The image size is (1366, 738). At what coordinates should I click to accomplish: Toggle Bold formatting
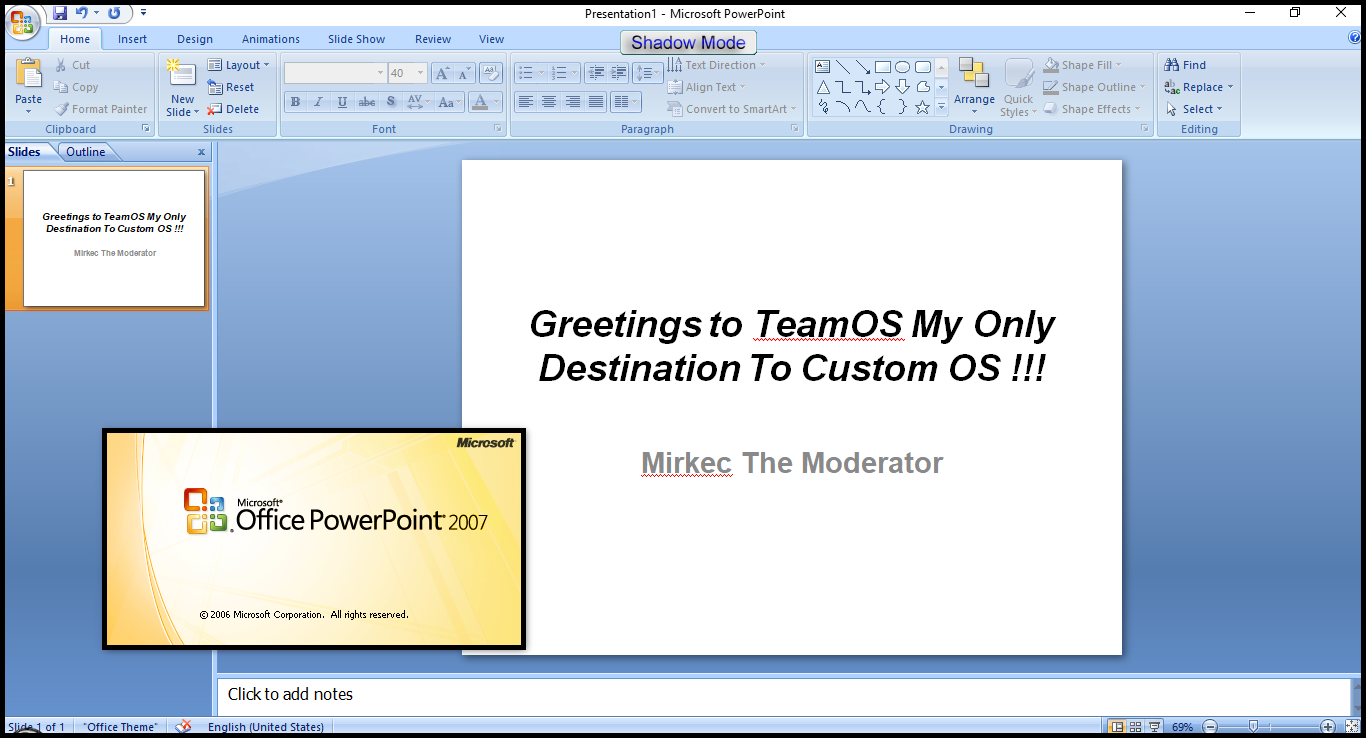(x=295, y=102)
